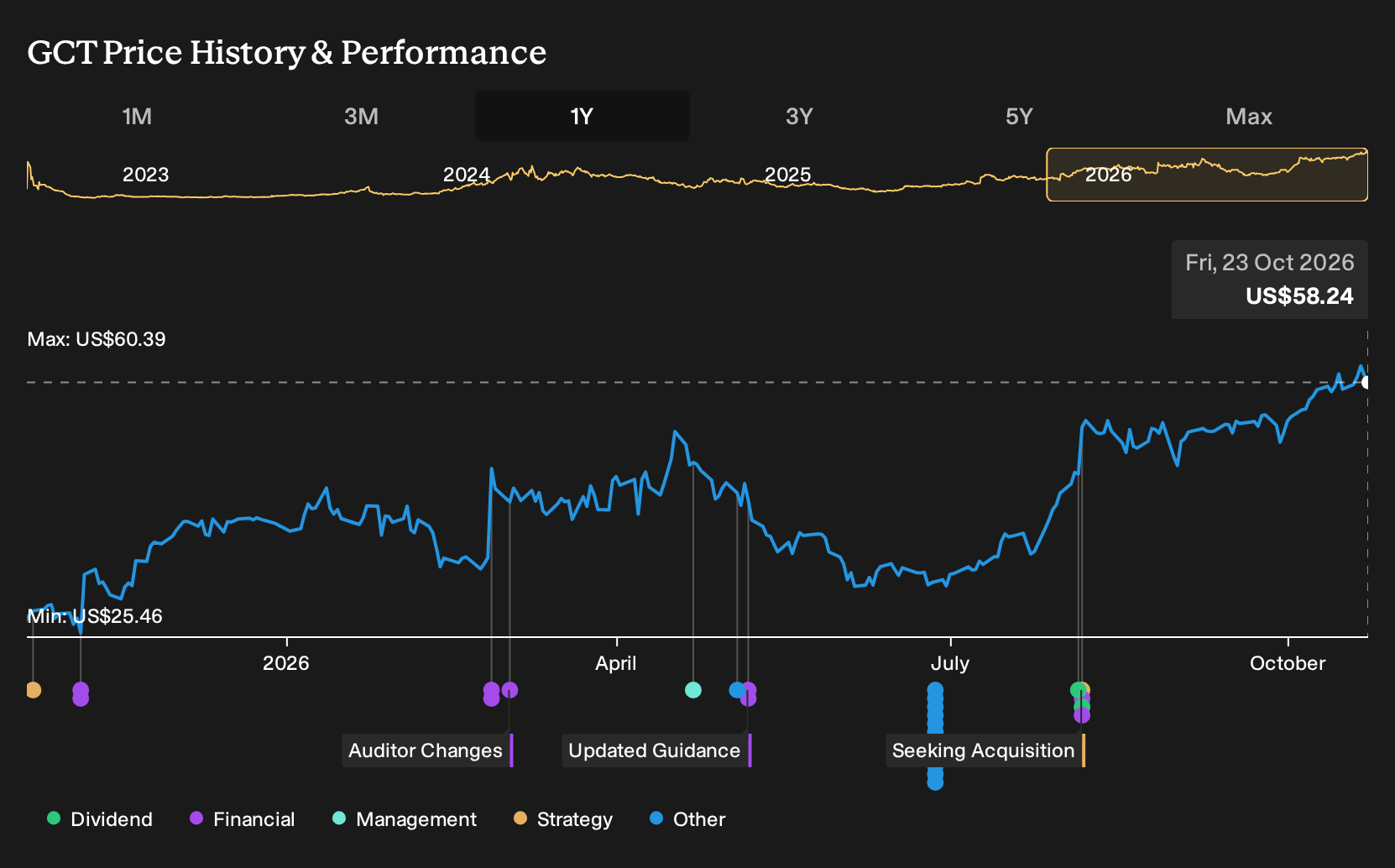Viewport: 1395px width, 868px height.
Task: Toggle the Strategy legend filter
Action: pos(563,819)
